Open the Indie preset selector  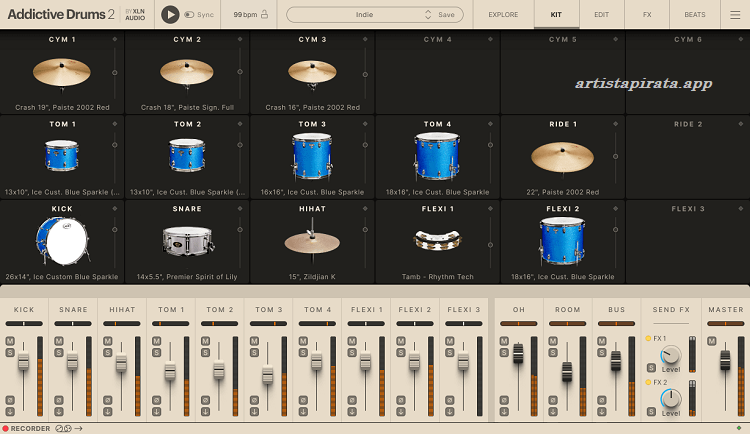(364, 14)
